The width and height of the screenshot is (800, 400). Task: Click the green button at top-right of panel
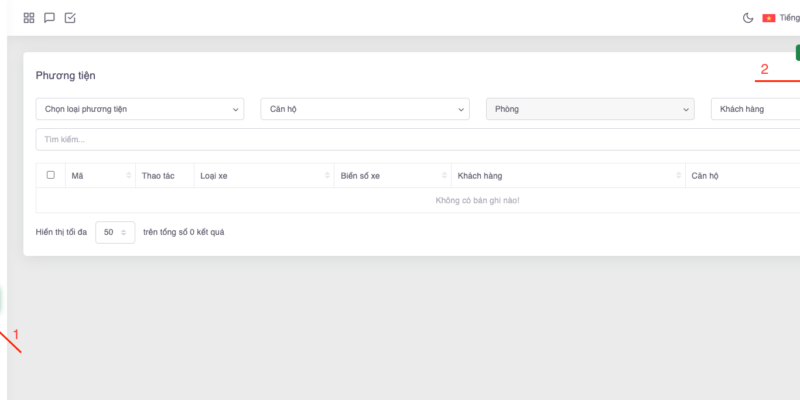tap(797, 53)
